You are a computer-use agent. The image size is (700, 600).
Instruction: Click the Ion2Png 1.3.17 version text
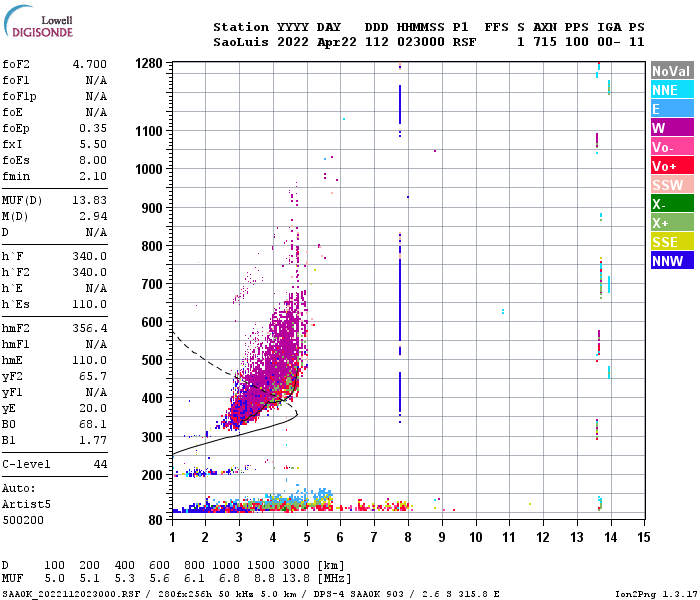pyautogui.click(x=656, y=594)
